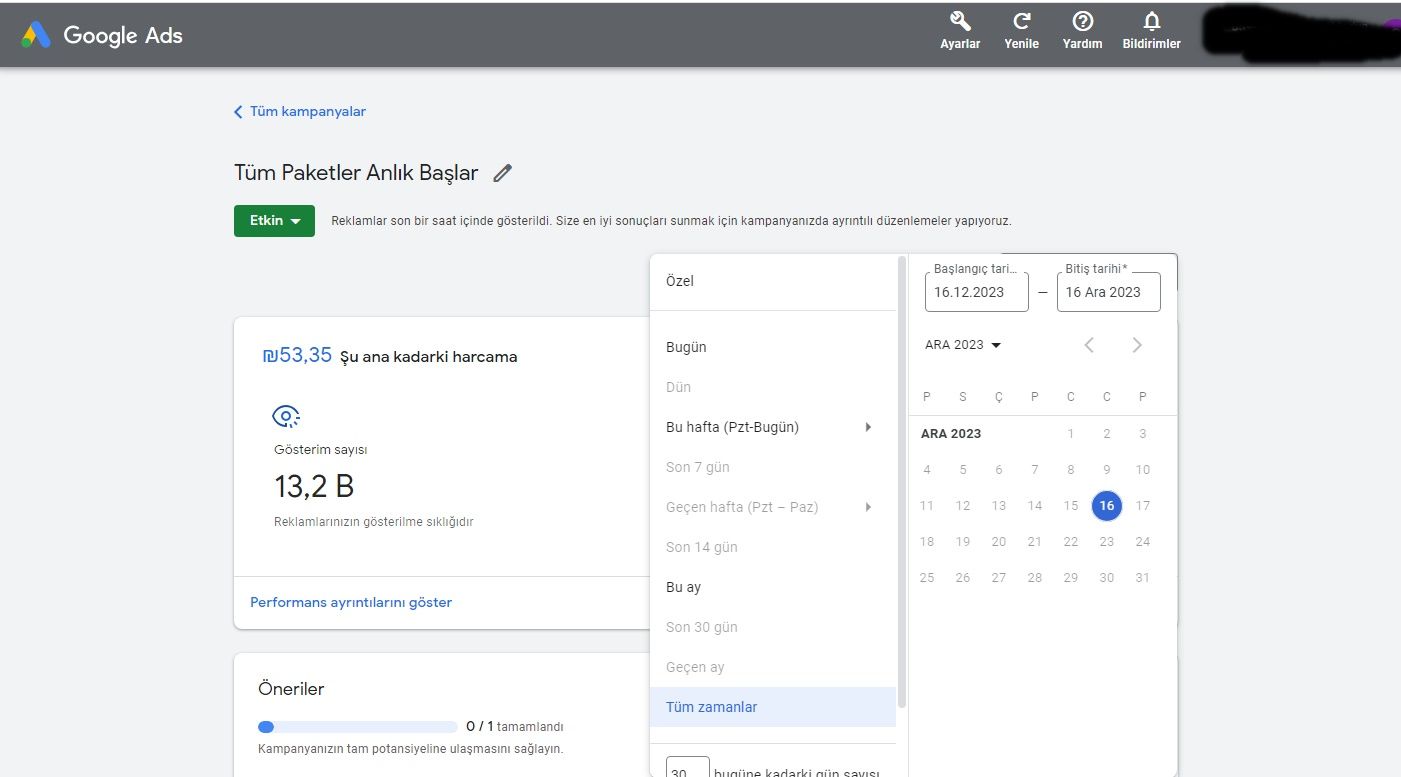This screenshot has height=777, width=1401.
Task: Go to previous month in calendar
Action: (1089, 345)
